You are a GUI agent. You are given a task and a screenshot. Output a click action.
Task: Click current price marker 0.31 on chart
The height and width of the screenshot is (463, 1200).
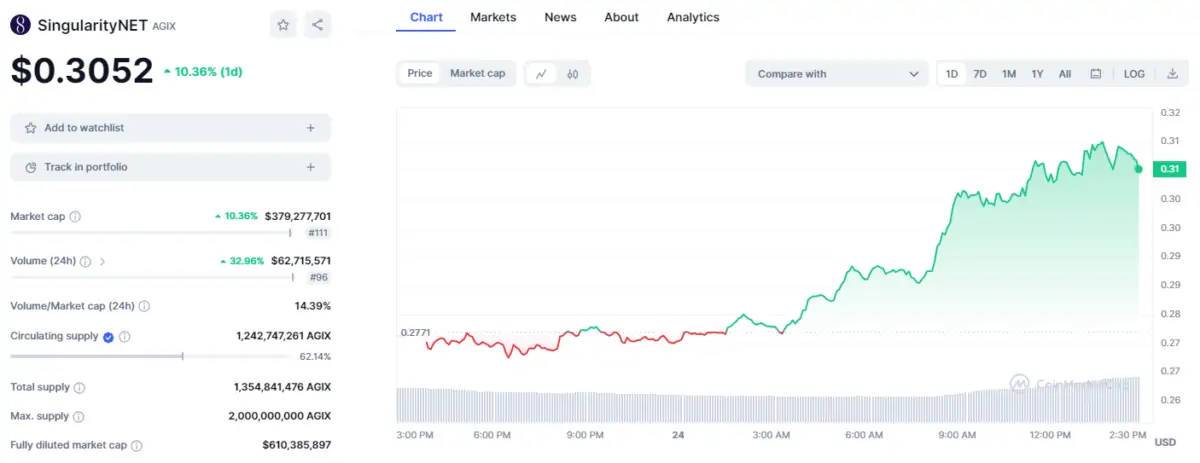[1168, 169]
